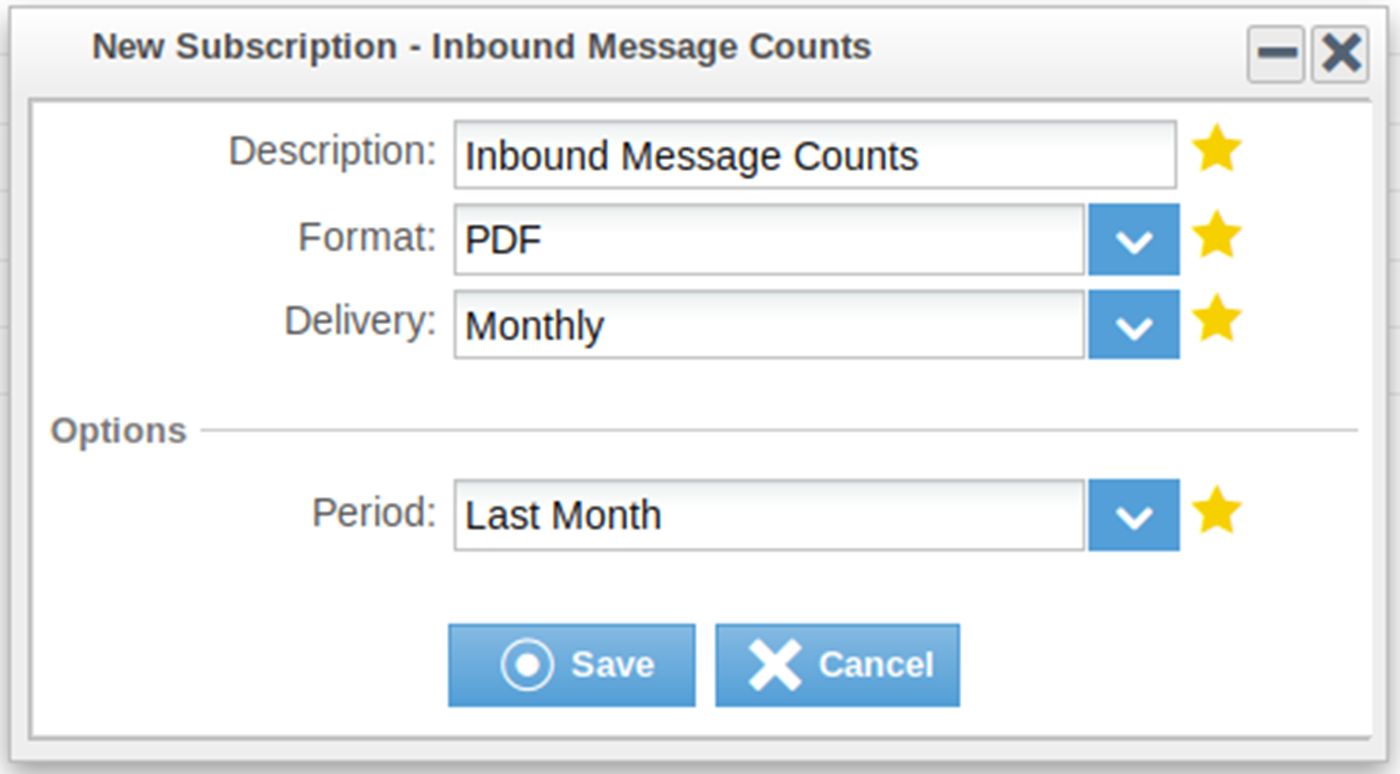The image size is (1400, 774).
Task: Click the Delivery field showing Monthly
Action: coord(768,325)
